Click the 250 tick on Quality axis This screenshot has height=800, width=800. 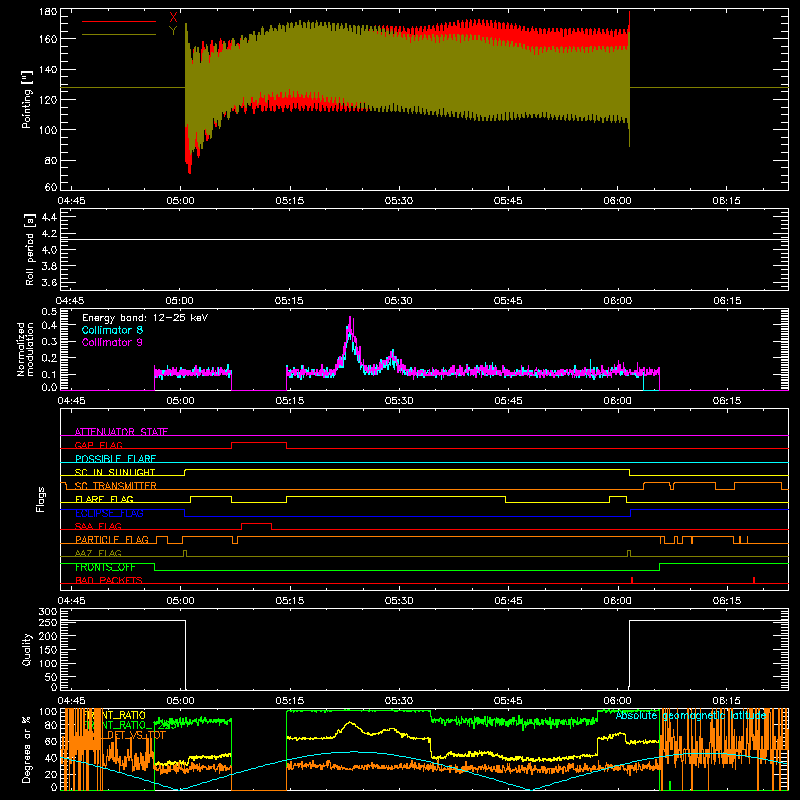tap(48, 623)
